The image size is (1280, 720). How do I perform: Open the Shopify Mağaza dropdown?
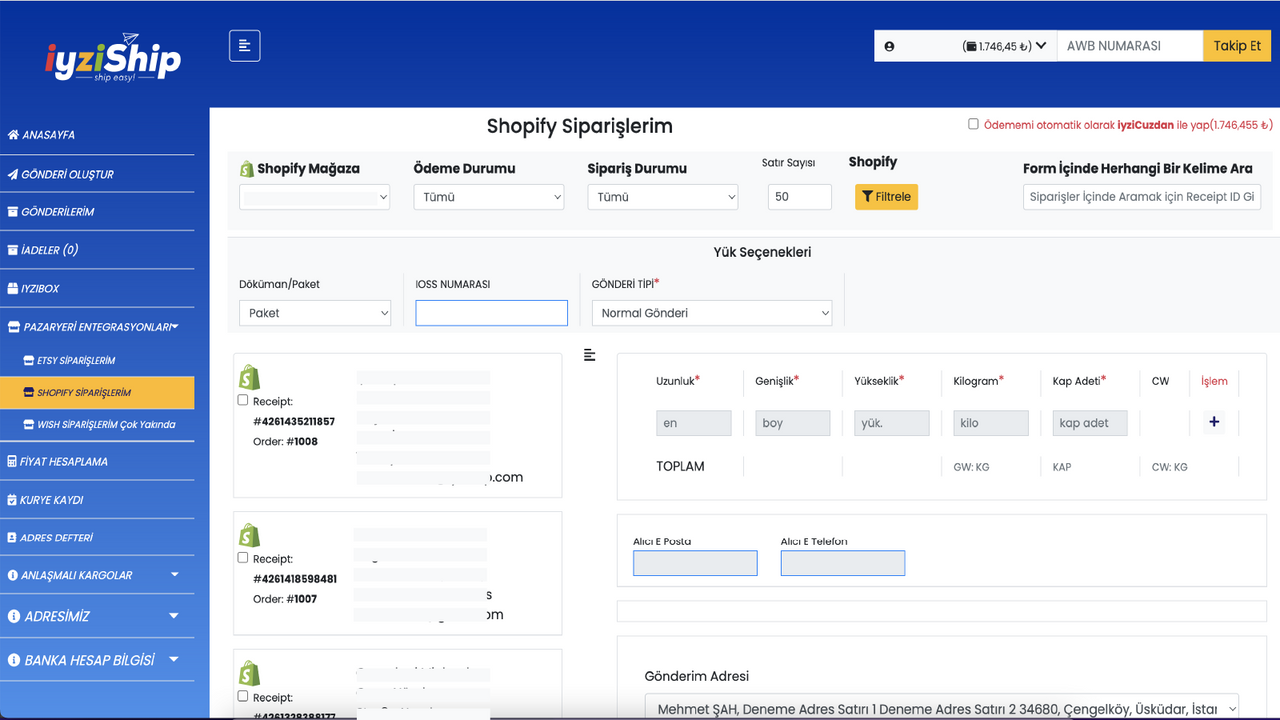click(315, 197)
